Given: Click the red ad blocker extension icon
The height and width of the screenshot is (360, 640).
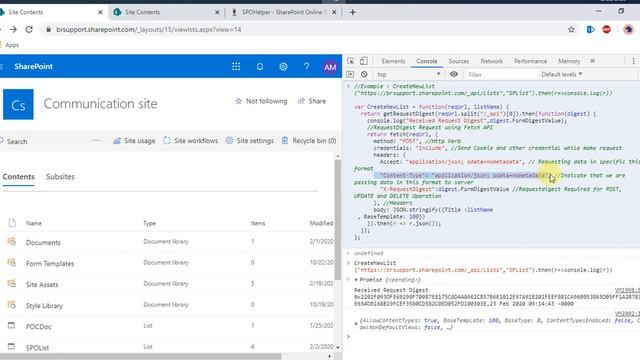Looking at the screenshot, I should tap(607, 29).
